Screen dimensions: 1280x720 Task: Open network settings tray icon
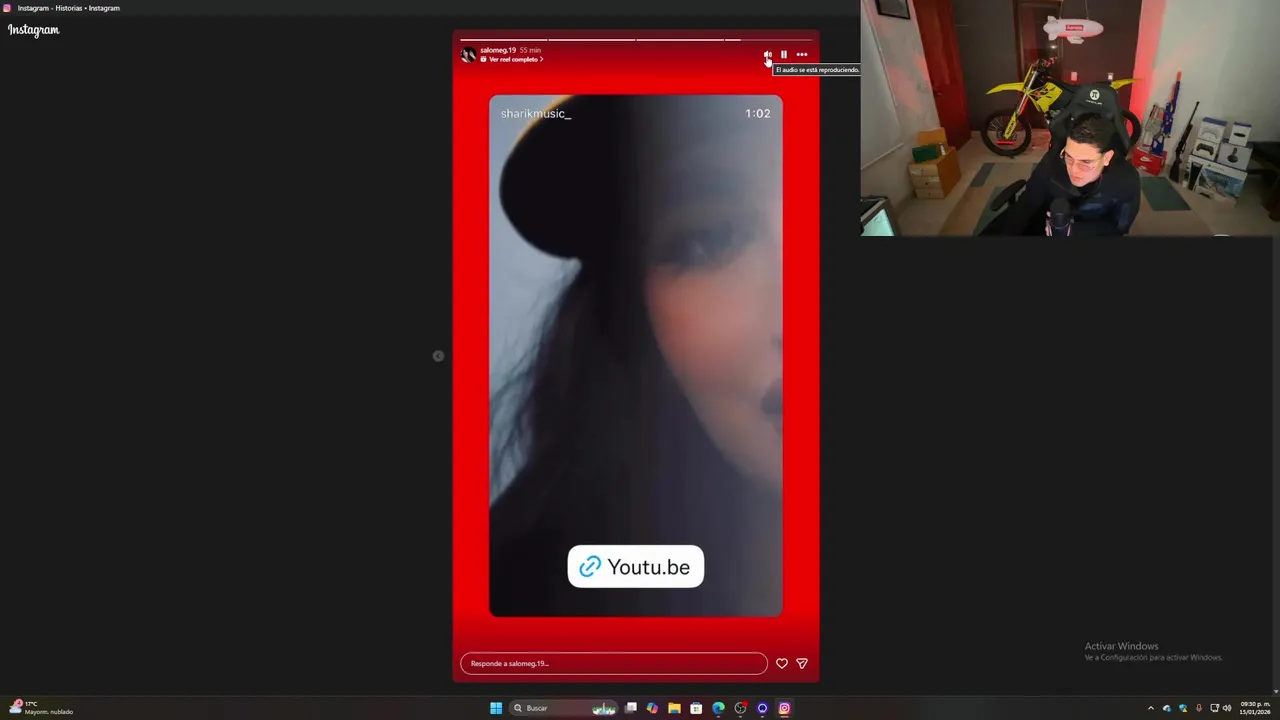point(1214,708)
